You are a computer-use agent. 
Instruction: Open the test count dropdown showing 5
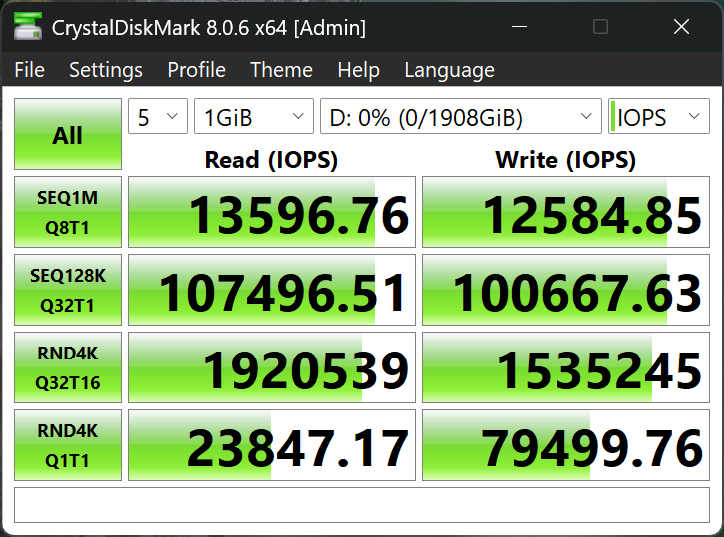tap(158, 117)
